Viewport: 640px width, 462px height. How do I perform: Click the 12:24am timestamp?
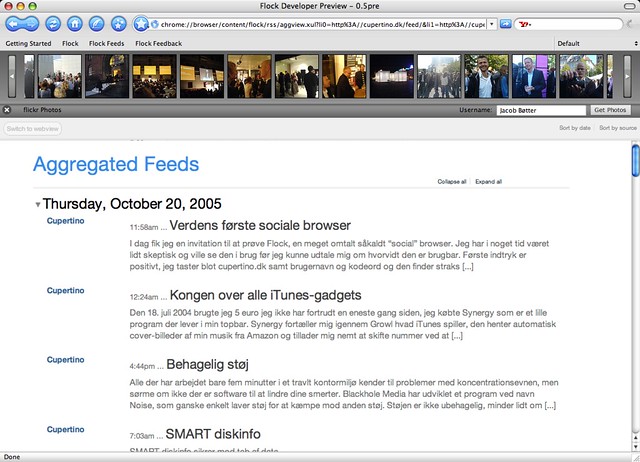144,297
